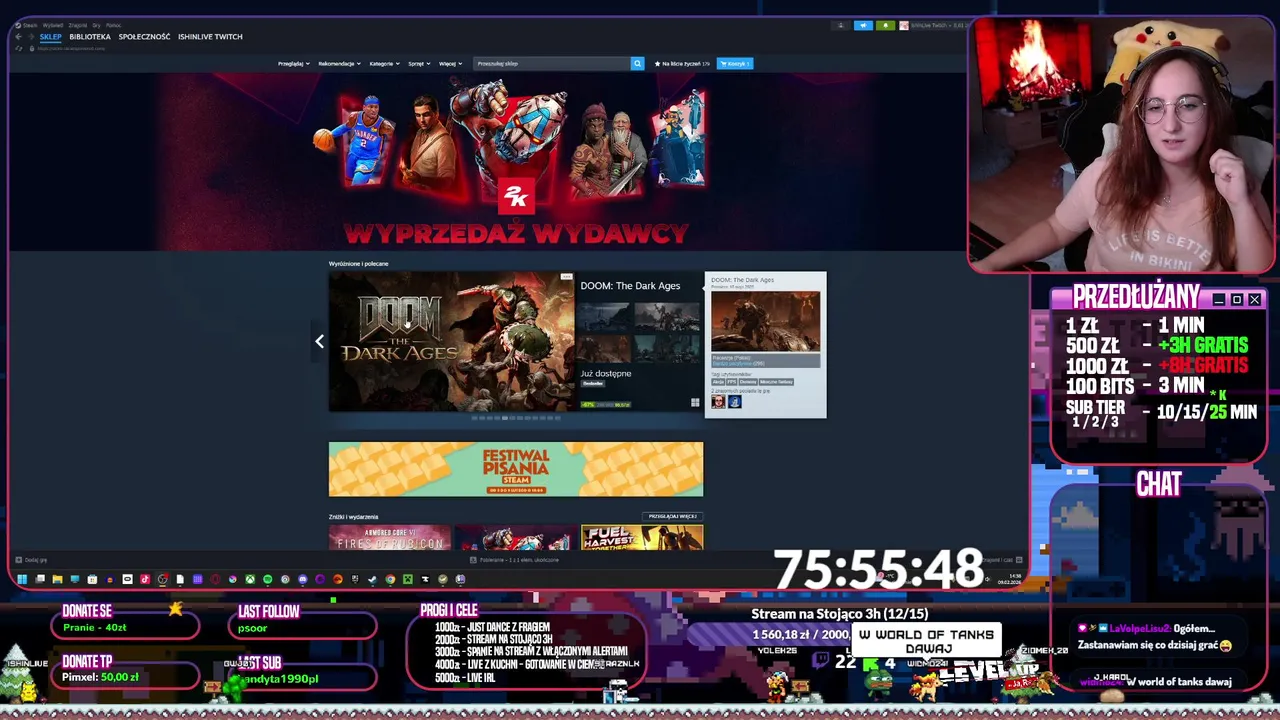Expand the Kategorie dropdown
This screenshot has height=720, width=1280.
tap(384, 63)
